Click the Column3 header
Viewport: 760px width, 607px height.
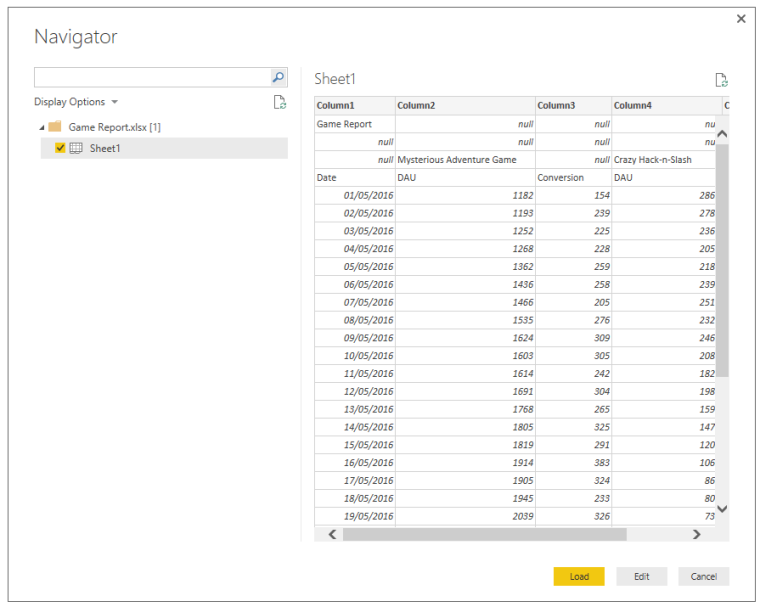tap(573, 105)
